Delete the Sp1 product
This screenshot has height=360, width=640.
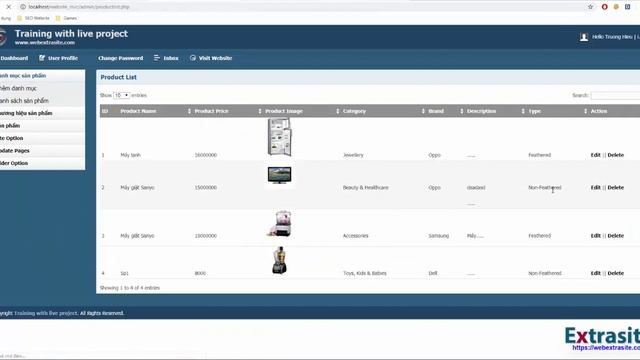pyautogui.click(x=616, y=273)
